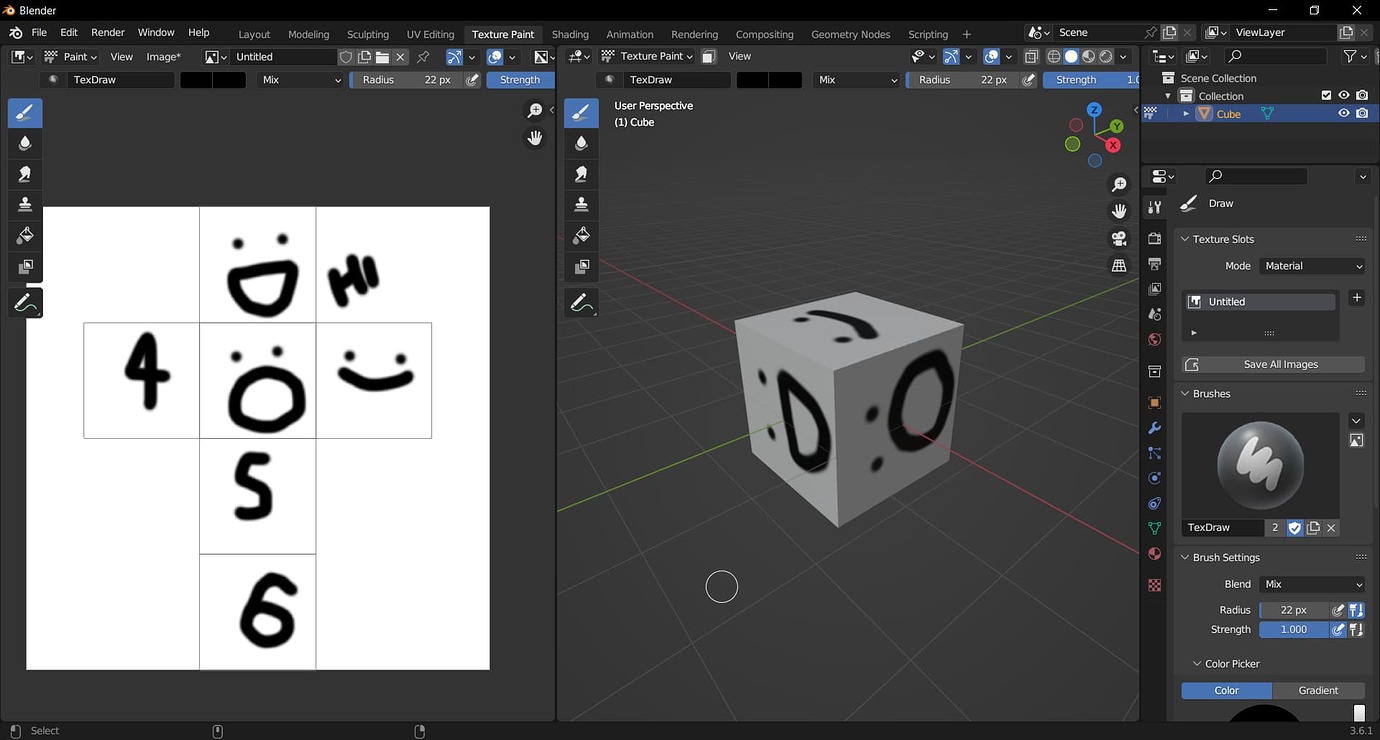Open the Material properties tab icon
The width and height of the screenshot is (1380, 740).
(x=1154, y=554)
